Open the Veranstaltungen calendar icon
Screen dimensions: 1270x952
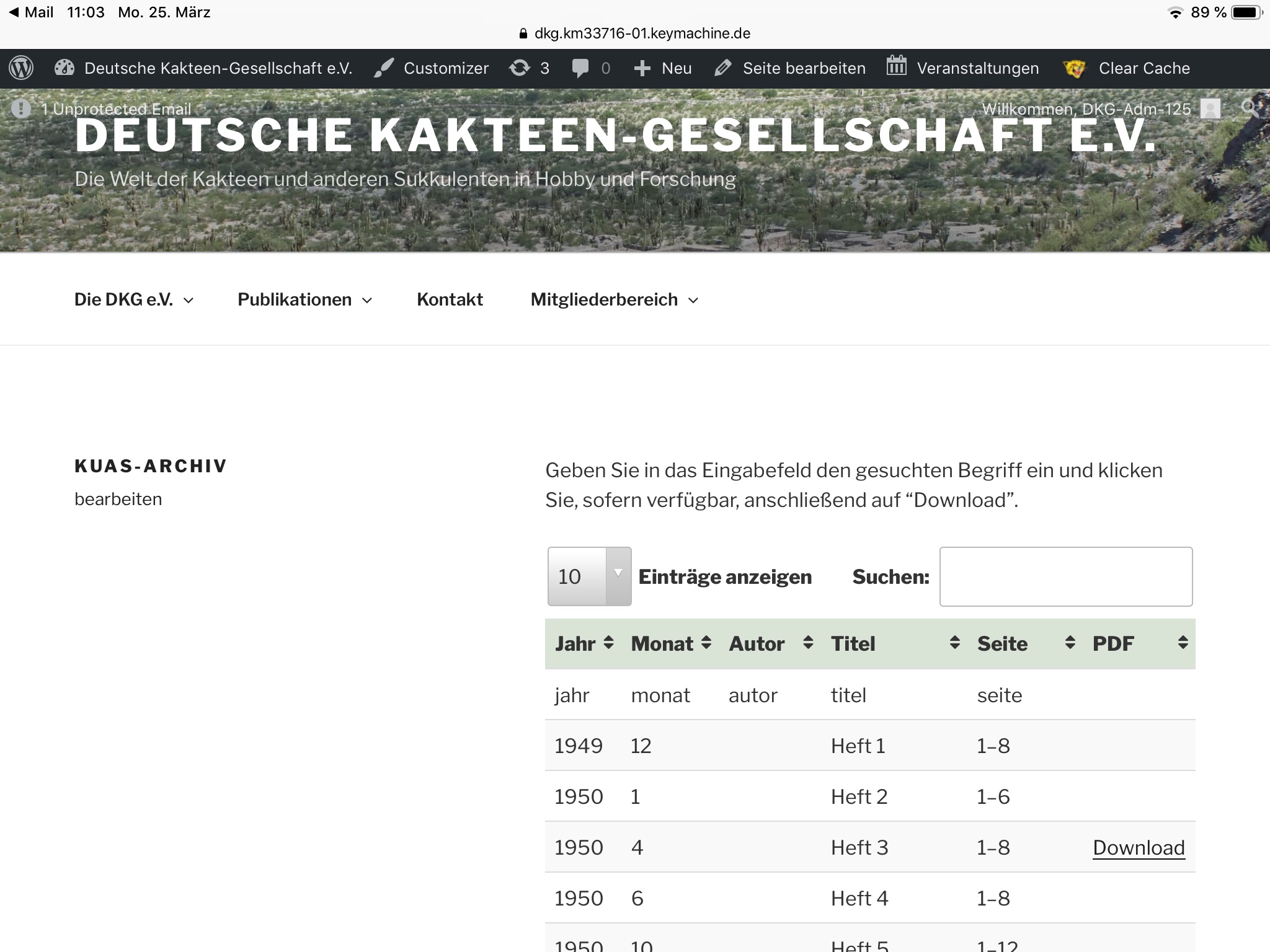coord(896,66)
